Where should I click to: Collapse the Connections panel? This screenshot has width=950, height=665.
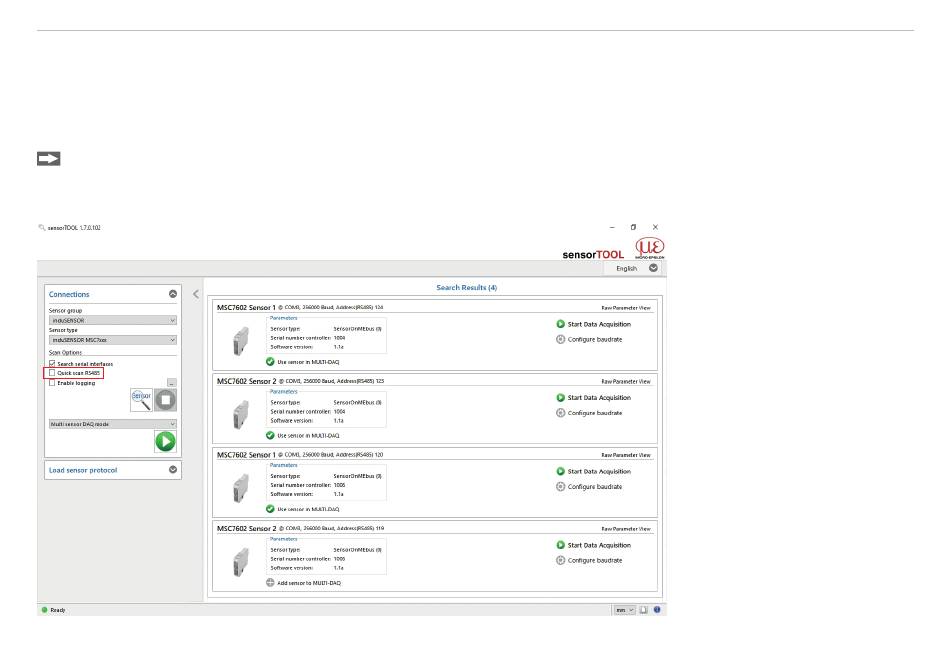pos(173,294)
